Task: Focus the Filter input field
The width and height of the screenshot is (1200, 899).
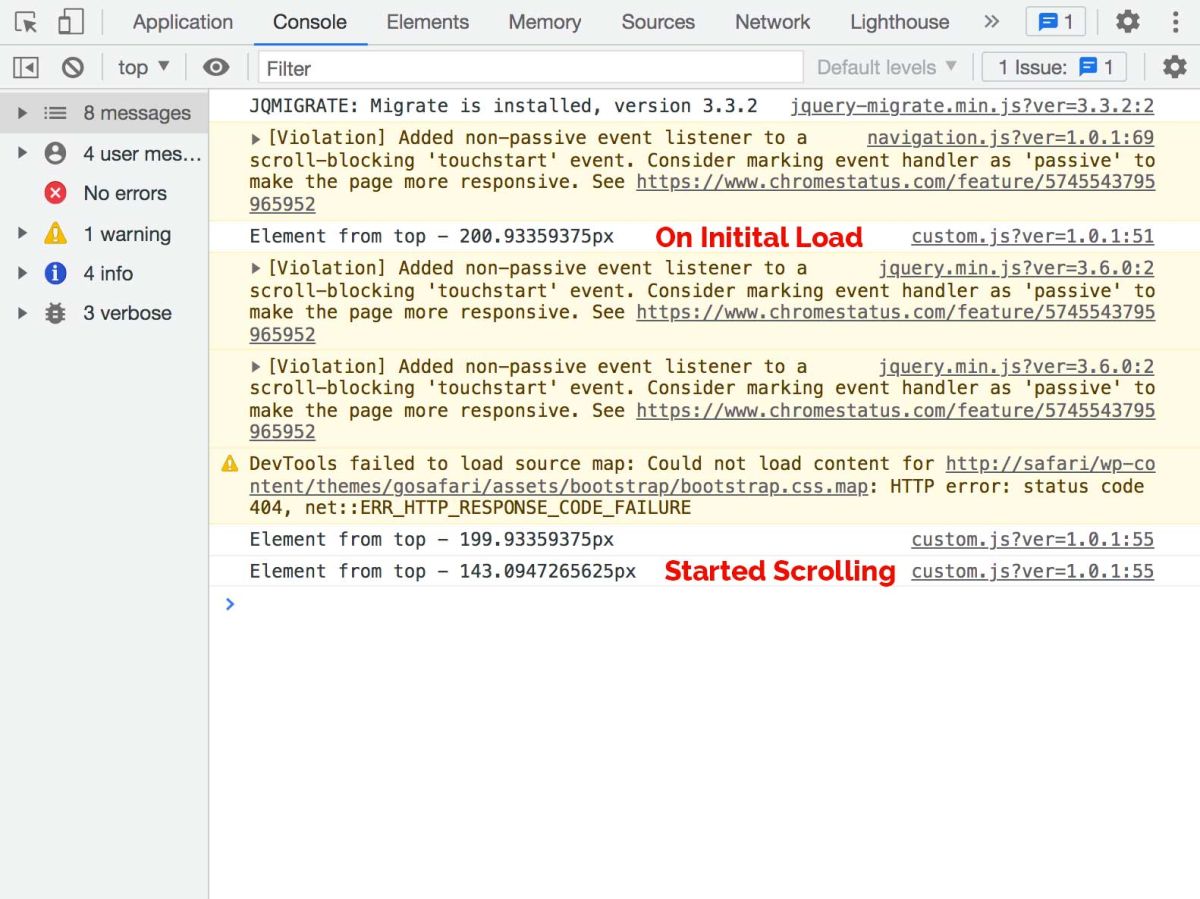Action: click(x=530, y=68)
